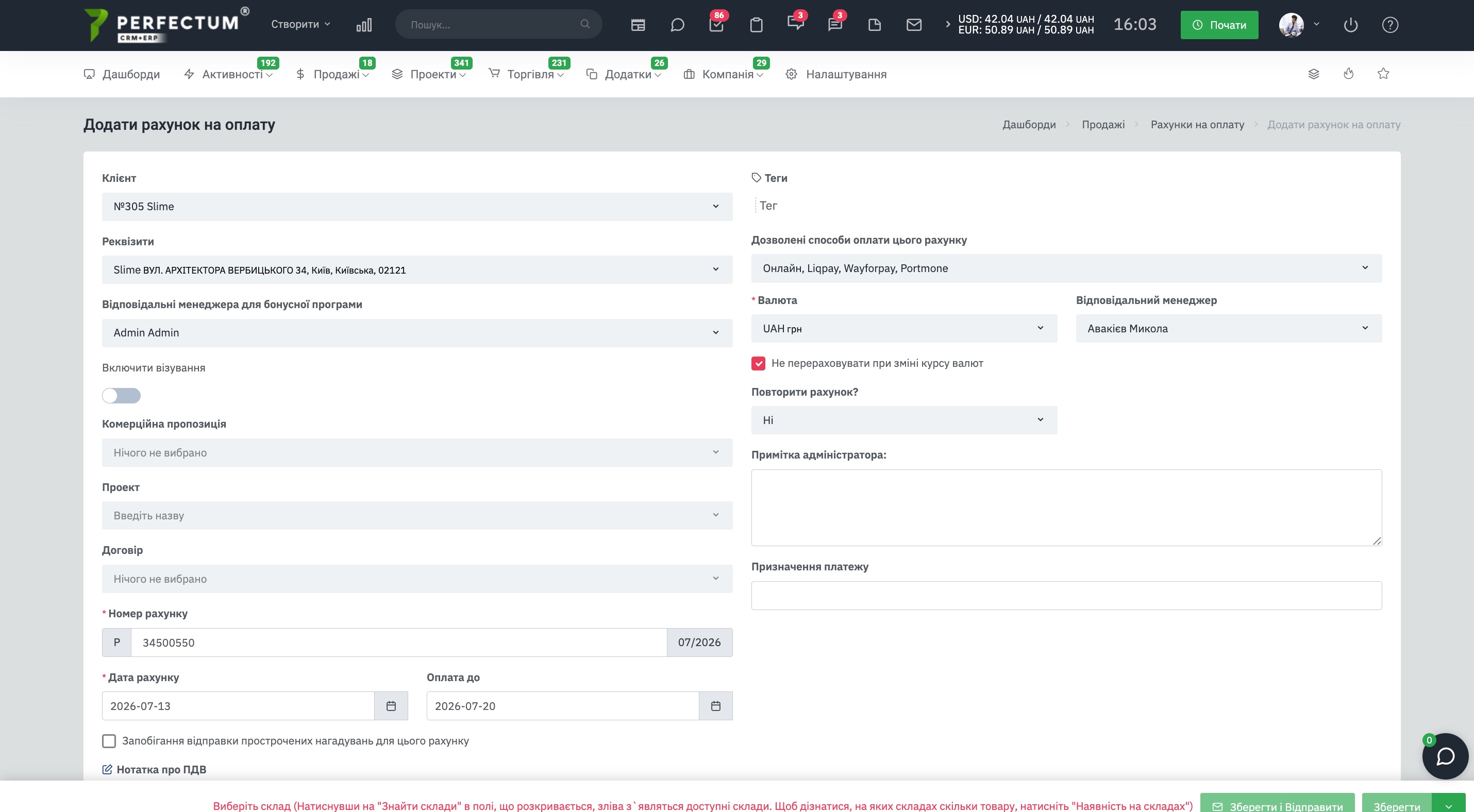
Task: Open the Активності menu
Action: pyautogui.click(x=228, y=74)
